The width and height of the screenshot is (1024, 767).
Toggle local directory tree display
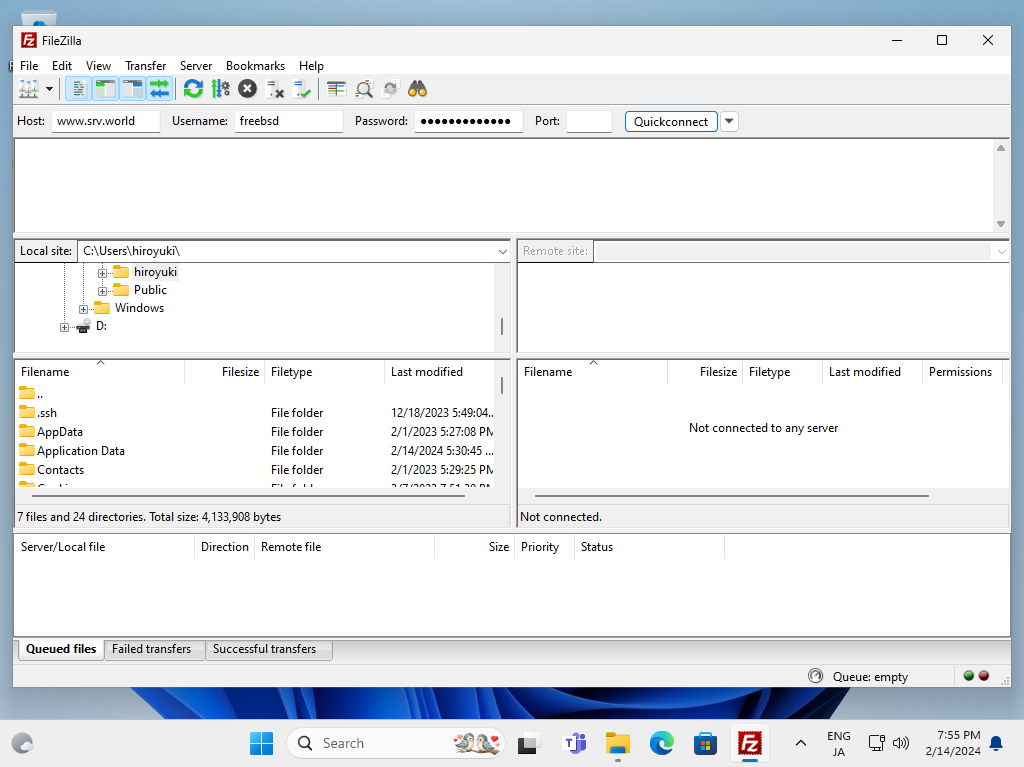pos(105,89)
